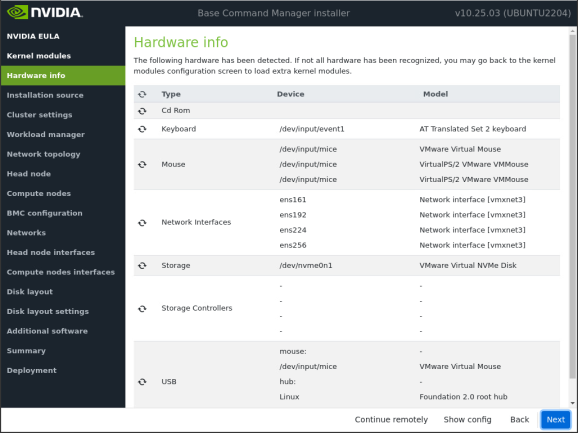Click the Device column header
This screenshot has width=578, height=433.
coord(290,94)
